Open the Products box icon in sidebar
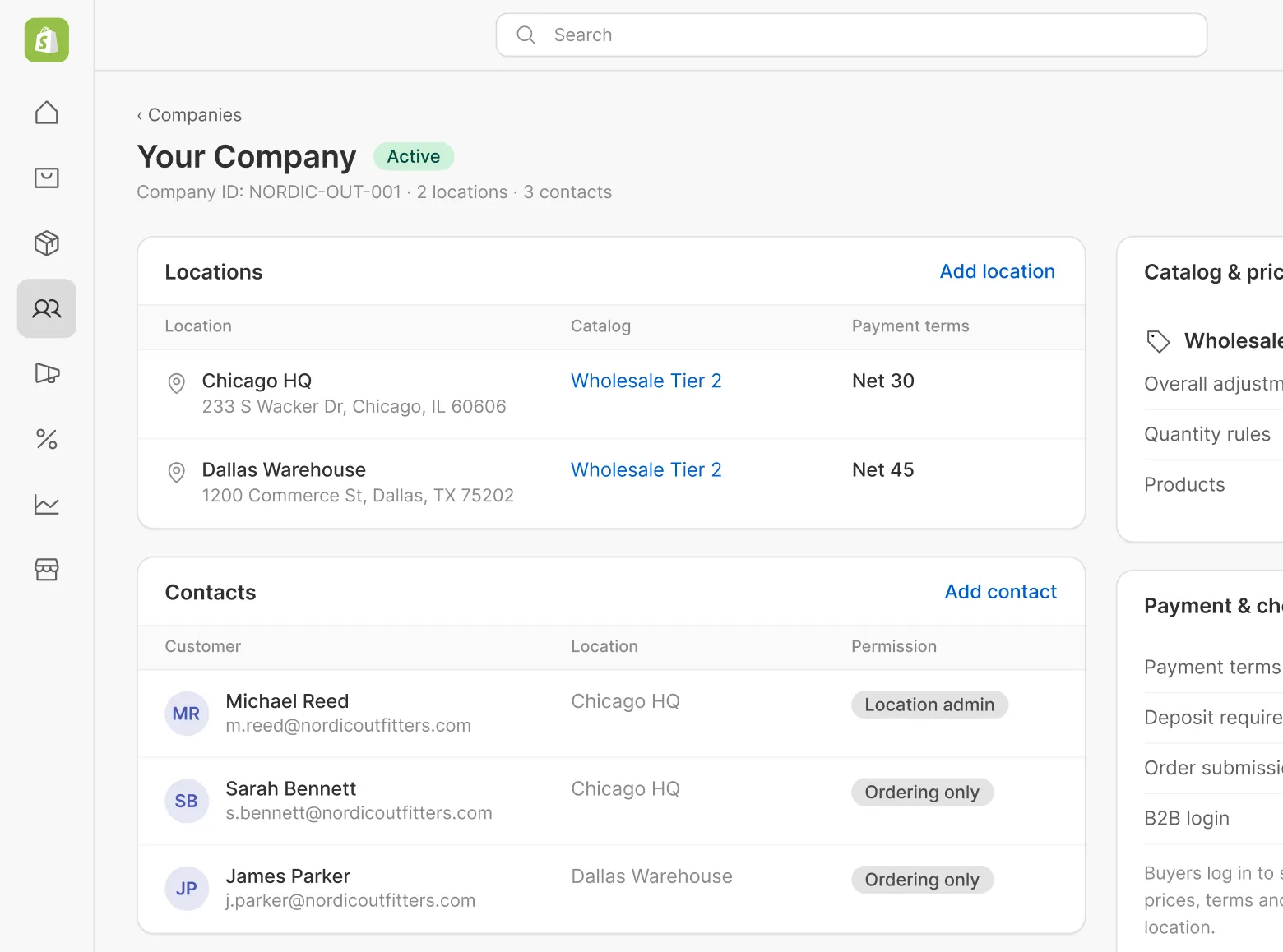Screen dimensions: 1283x952 coord(47,243)
